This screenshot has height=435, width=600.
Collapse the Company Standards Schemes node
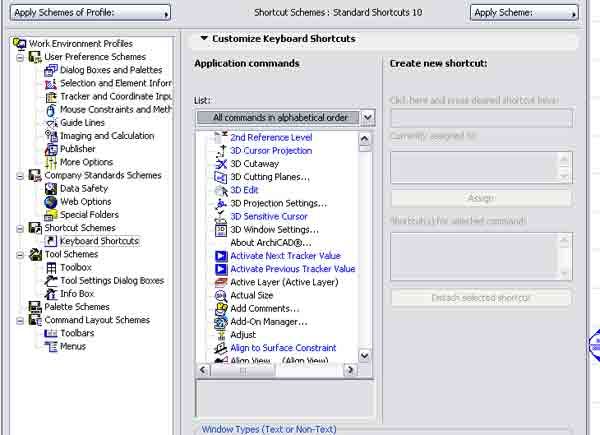(20, 176)
